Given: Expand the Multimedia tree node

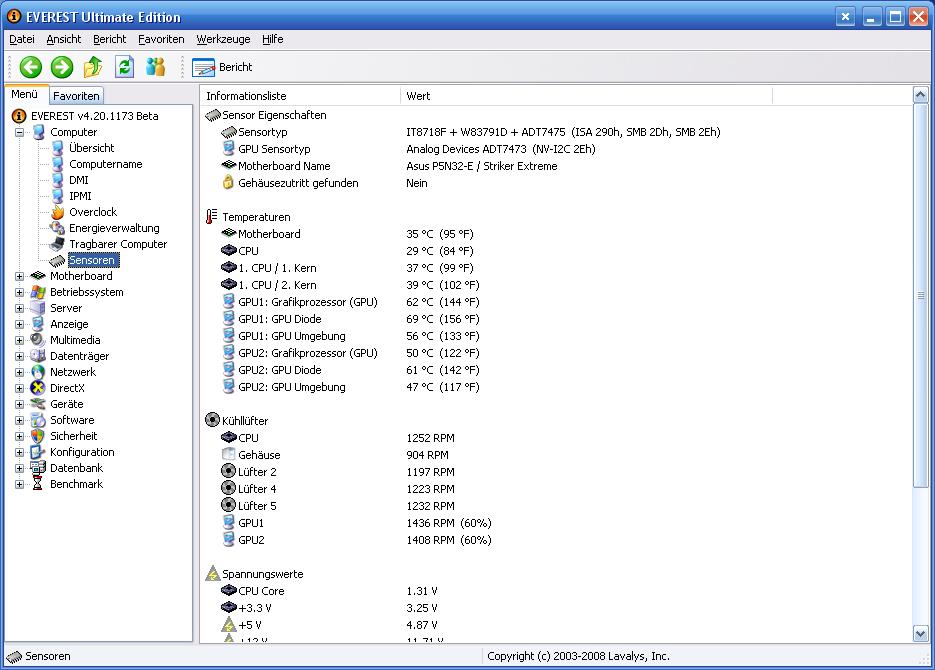Looking at the screenshot, I should pos(20,340).
